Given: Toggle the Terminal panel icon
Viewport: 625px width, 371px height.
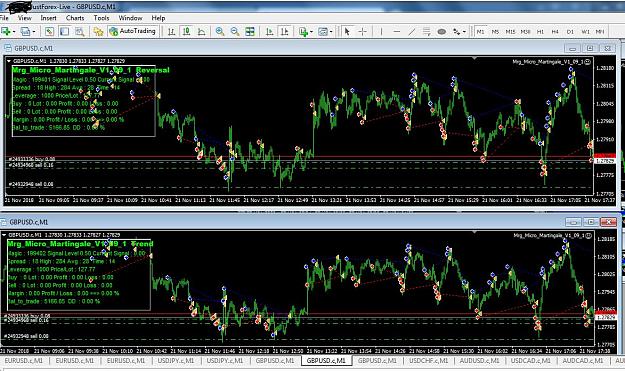Looking at the screenshot, I should point(64,31).
